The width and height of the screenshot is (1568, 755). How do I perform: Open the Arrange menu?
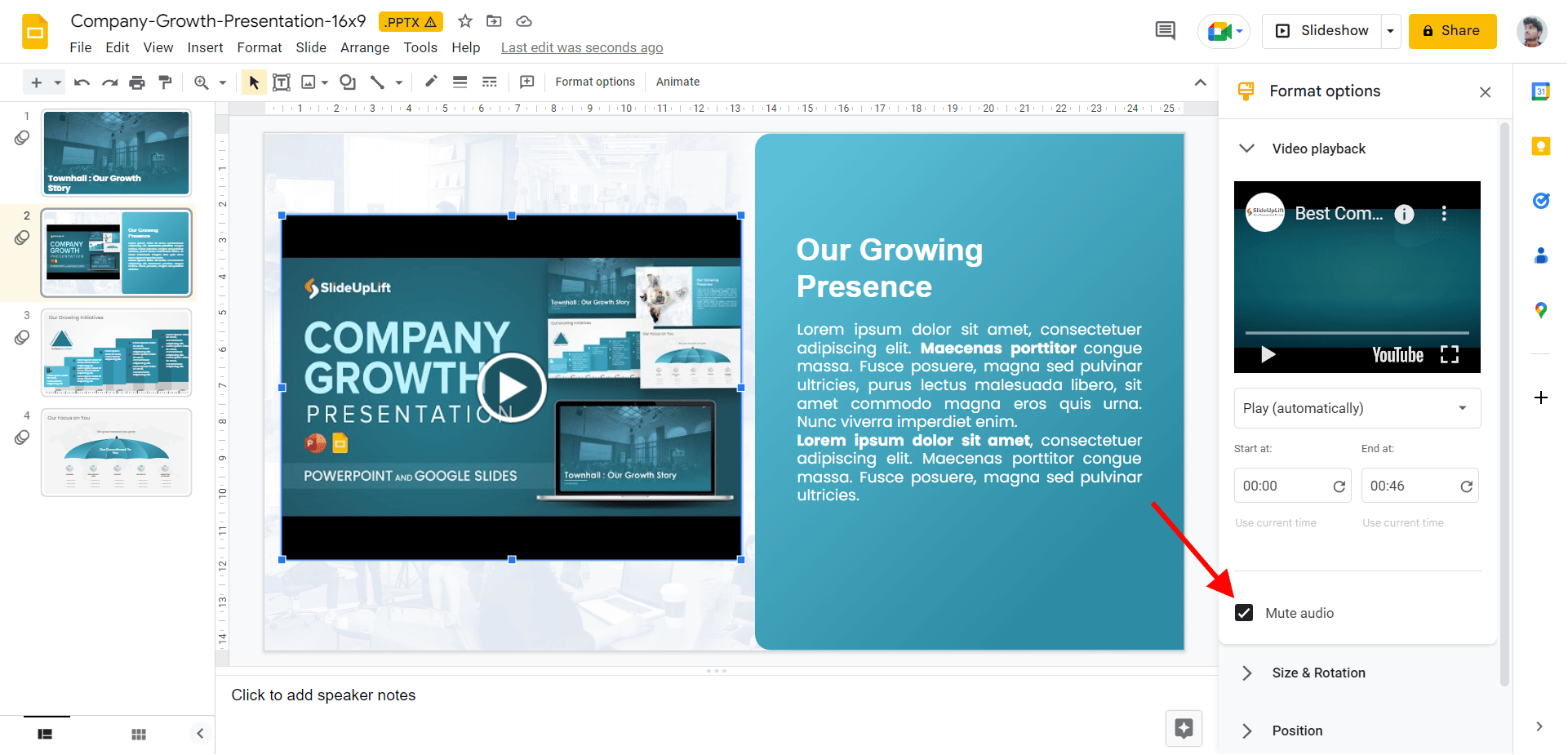(365, 47)
